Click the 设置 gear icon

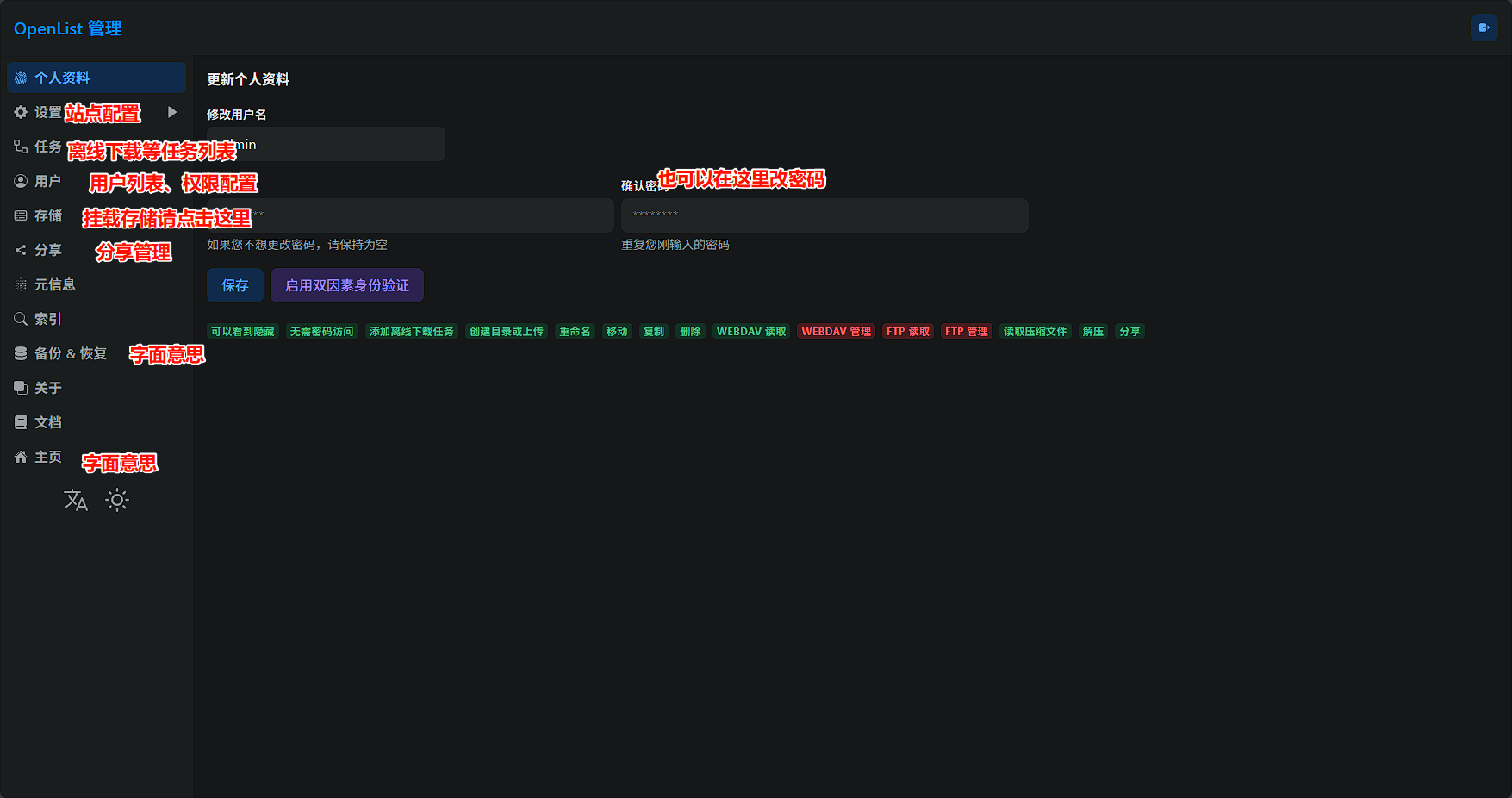[x=21, y=112]
